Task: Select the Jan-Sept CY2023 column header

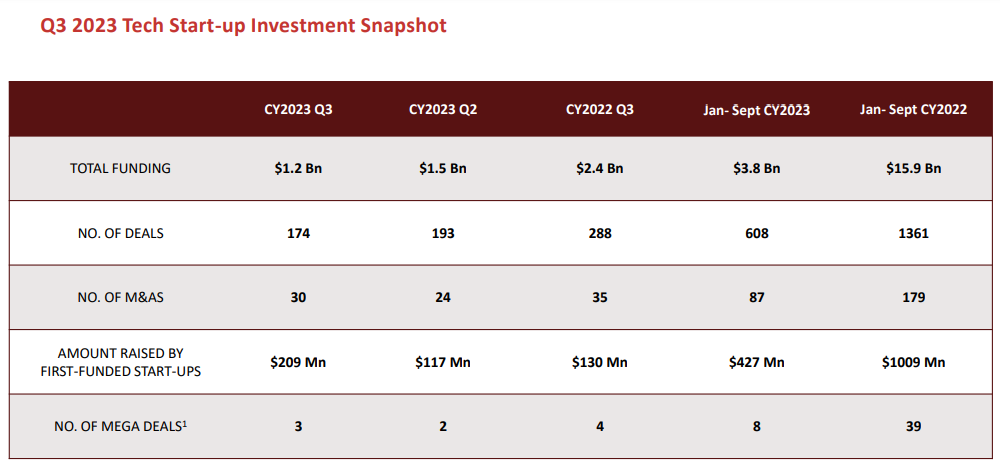Action: point(756,110)
